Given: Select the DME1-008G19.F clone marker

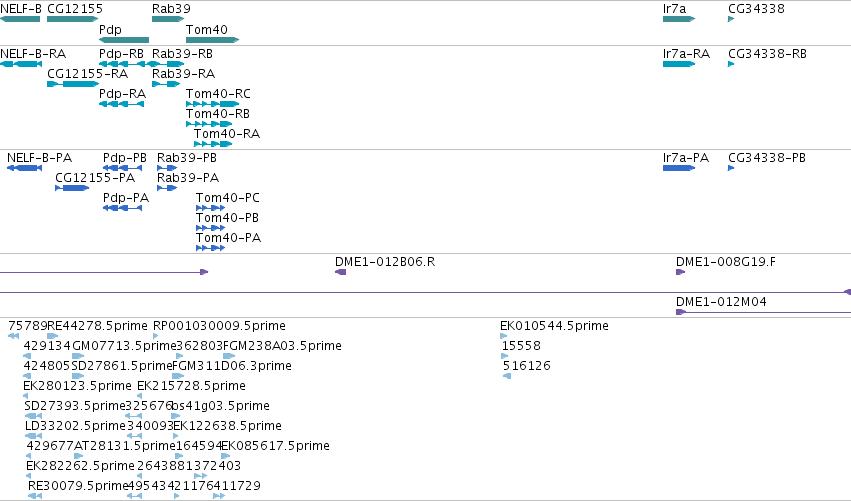Looking at the screenshot, I should pos(681,272).
